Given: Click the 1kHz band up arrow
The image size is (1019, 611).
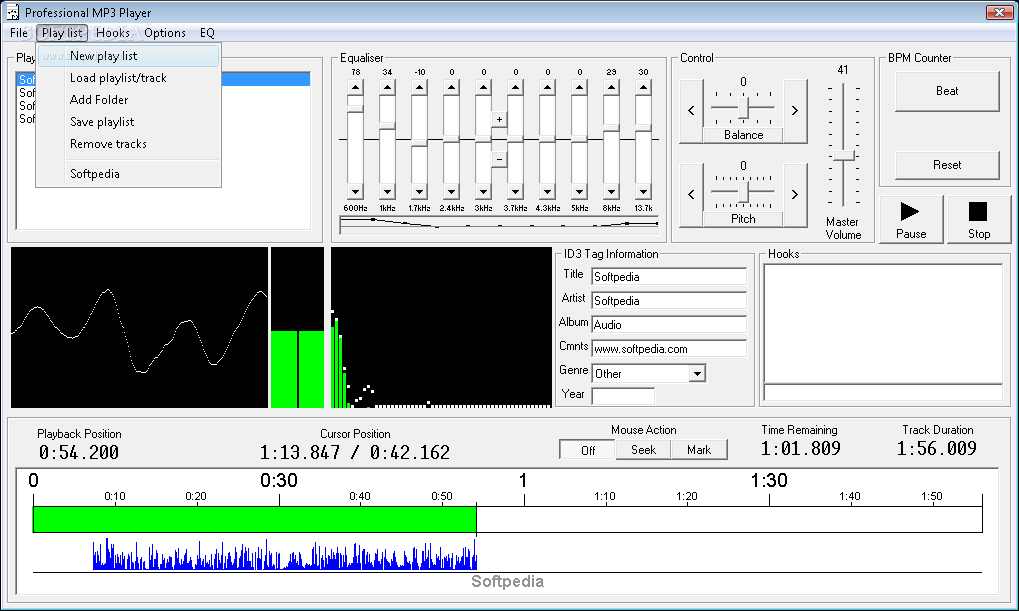Looking at the screenshot, I should point(387,87).
